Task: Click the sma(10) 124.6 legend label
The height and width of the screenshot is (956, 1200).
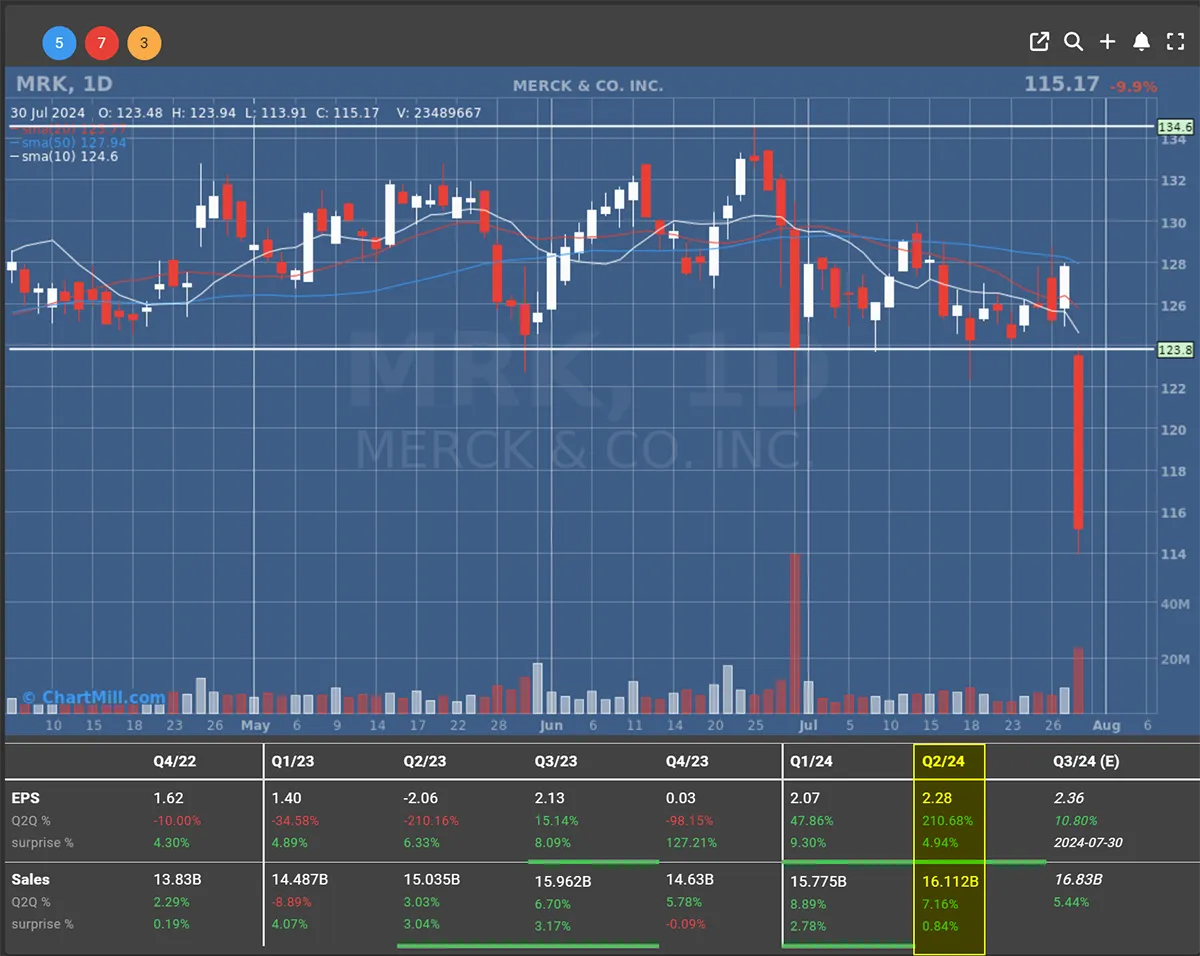Action: point(64,156)
